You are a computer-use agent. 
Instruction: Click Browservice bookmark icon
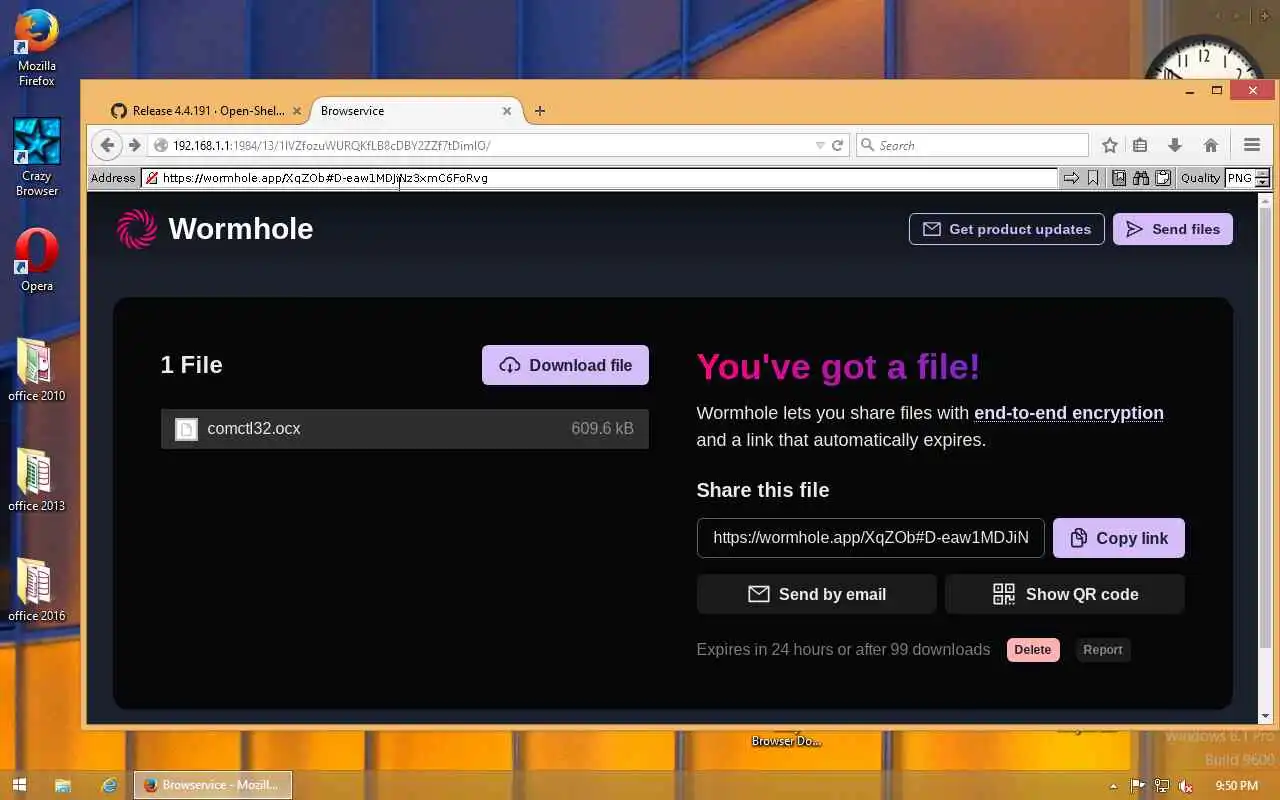click(x=1093, y=178)
